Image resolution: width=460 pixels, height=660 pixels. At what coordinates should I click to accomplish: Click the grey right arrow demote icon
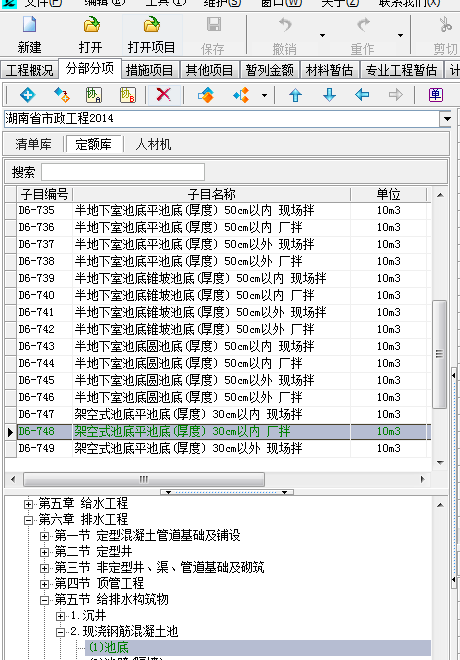[x=396, y=95]
